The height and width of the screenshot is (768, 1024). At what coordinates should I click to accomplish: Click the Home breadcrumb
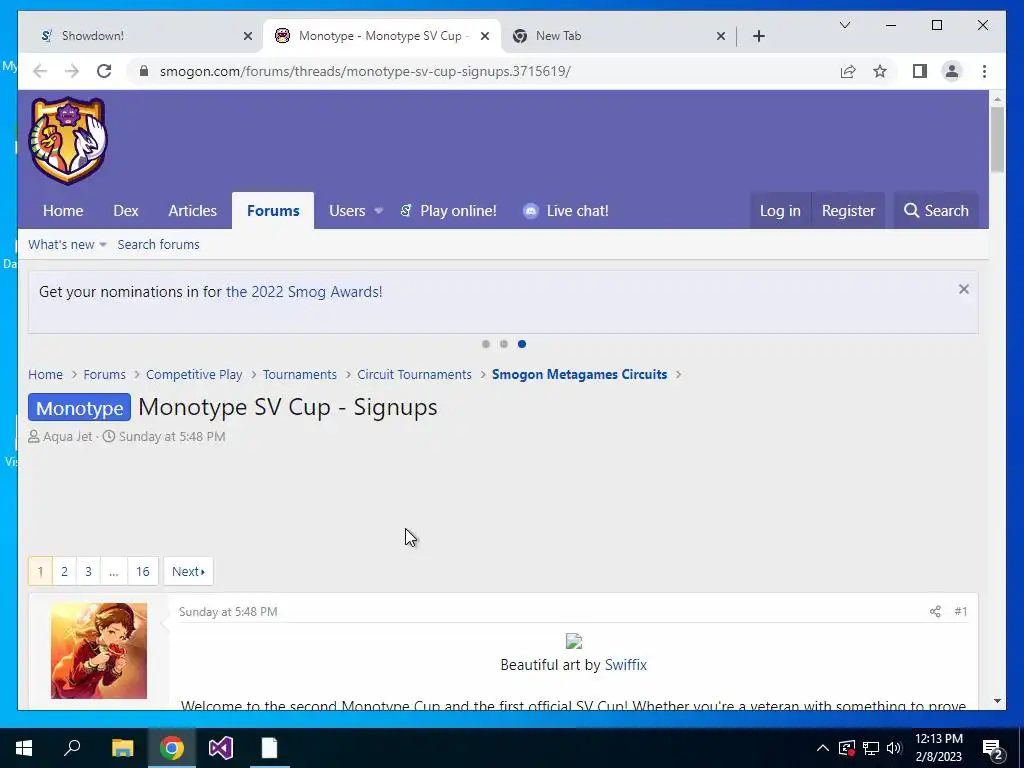point(45,375)
